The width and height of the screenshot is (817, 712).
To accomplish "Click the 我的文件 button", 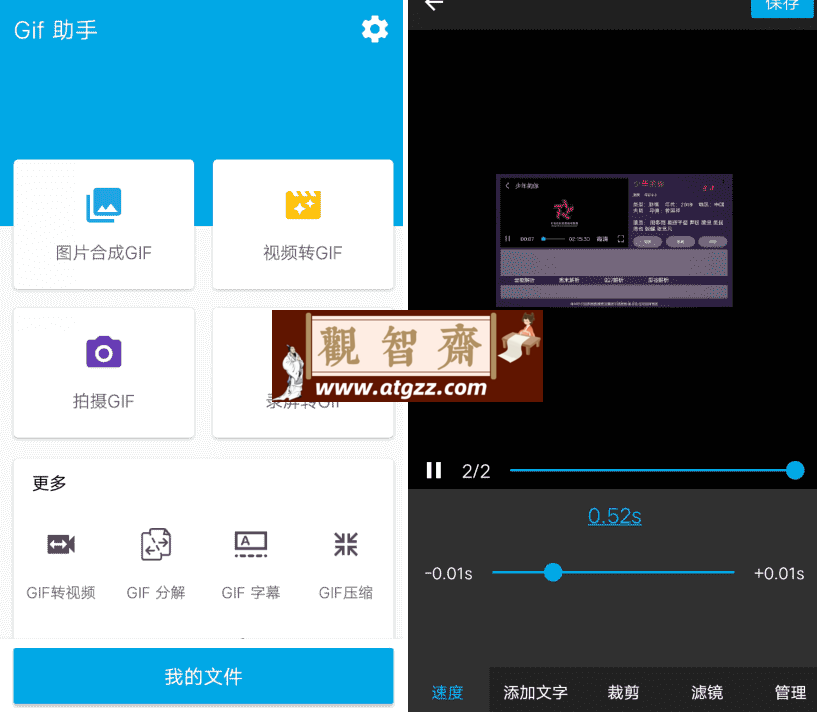I will (203, 676).
